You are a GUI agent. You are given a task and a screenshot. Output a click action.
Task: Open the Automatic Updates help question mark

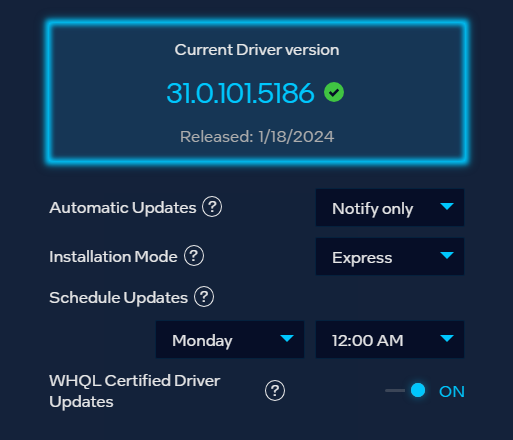[x=212, y=207]
